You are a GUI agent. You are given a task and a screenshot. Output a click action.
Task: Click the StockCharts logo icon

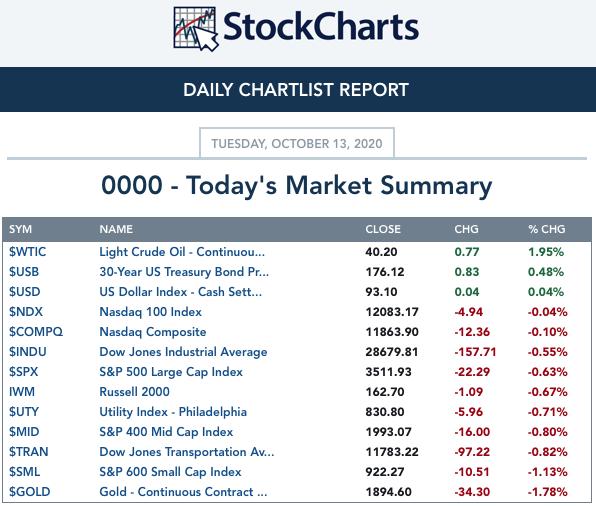(x=196, y=29)
